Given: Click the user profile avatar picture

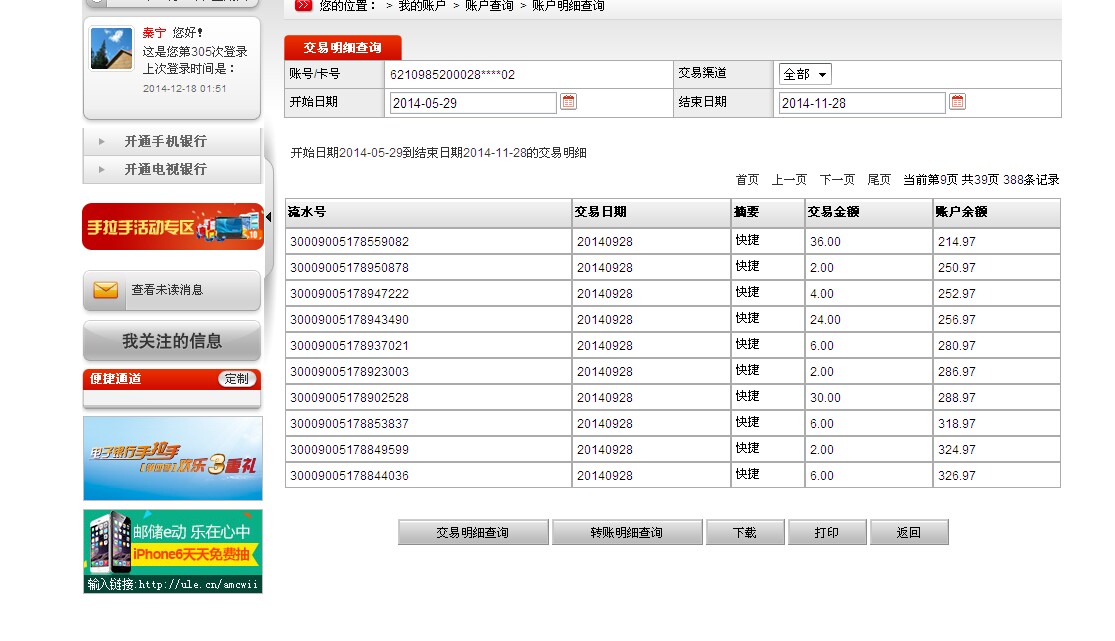Looking at the screenshot, I should pyautogui.click(x=111, y=48).
